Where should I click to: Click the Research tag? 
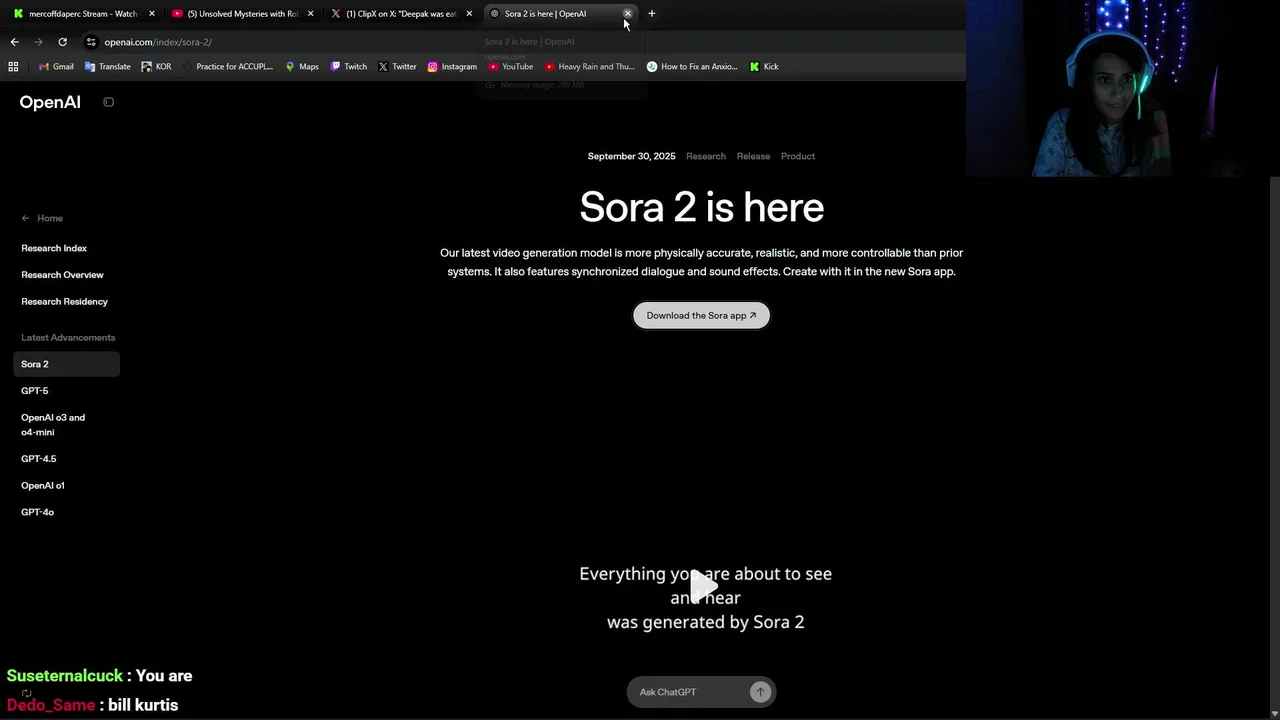pos(706,156)
